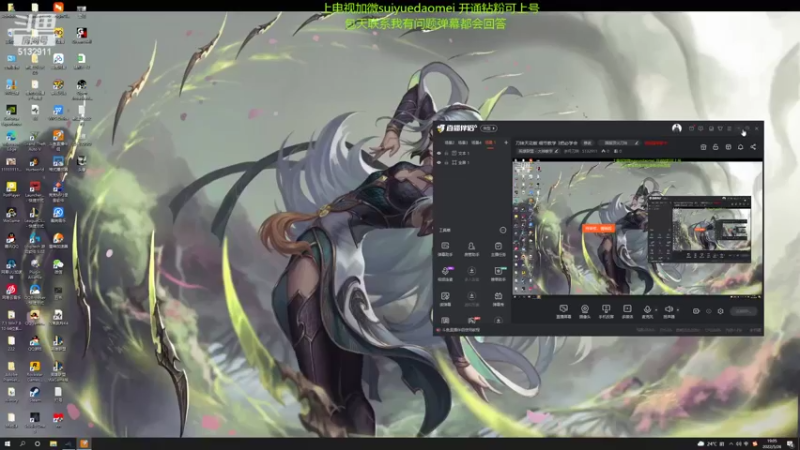Viewport: 800px width, 450px height.
Task: Click the stream preview thumbnail in companion
Action: click(x=637, y=228)
